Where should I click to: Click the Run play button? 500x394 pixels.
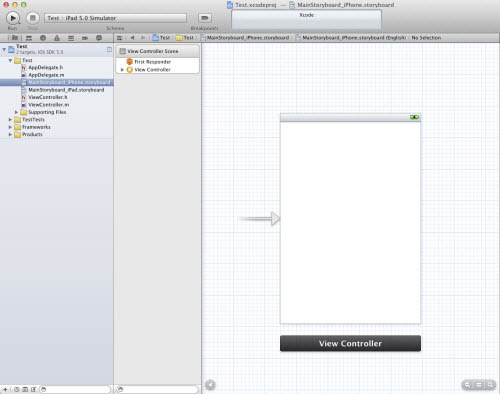point(13,18)
